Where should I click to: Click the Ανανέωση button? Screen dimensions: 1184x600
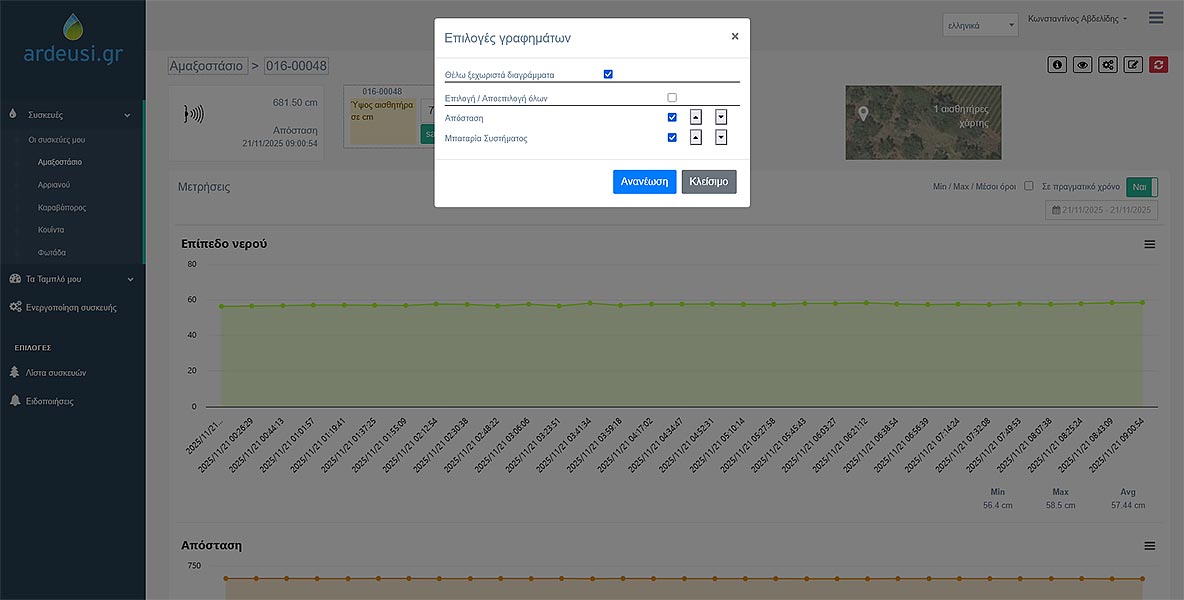pos(644,182)
